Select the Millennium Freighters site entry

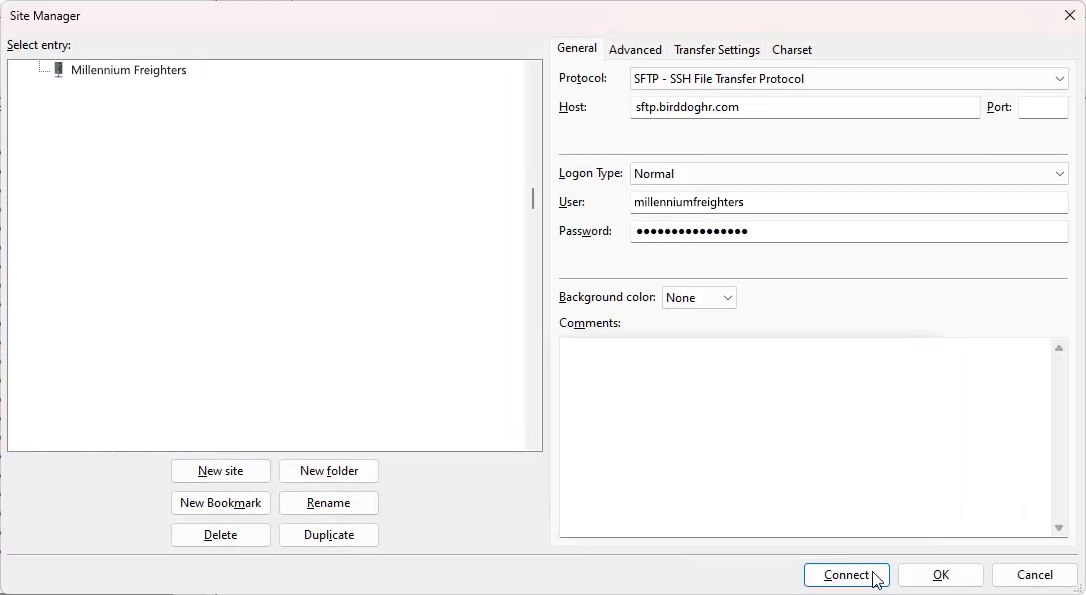[128, 70]
